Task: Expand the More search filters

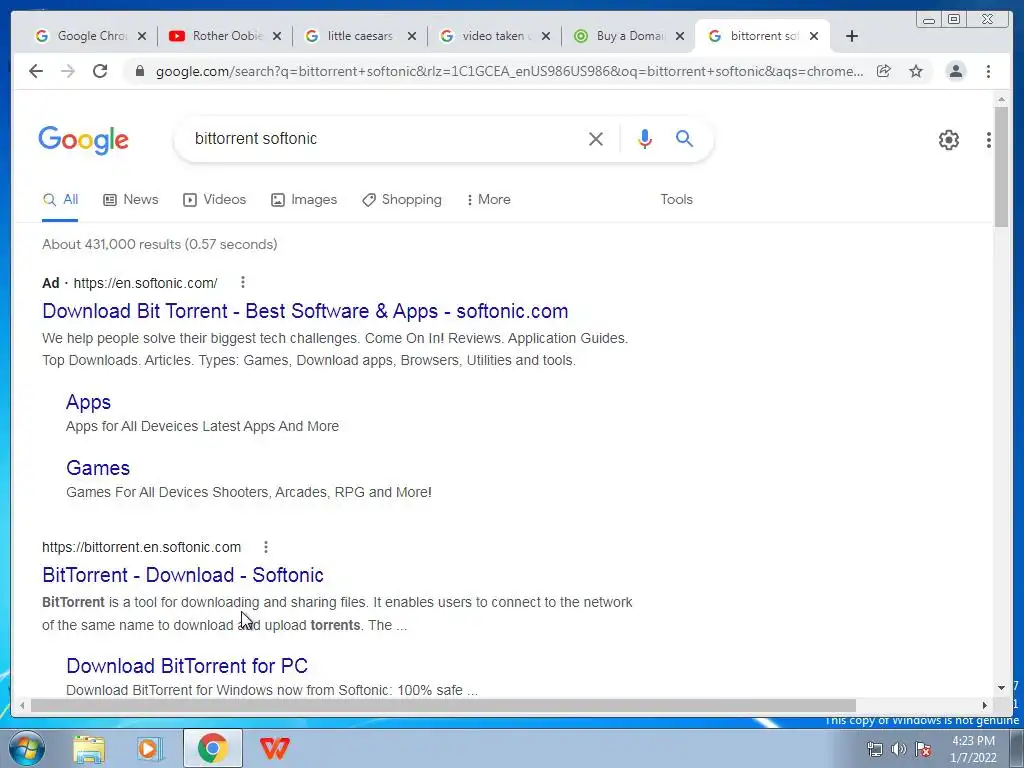Action: point(488,200)
